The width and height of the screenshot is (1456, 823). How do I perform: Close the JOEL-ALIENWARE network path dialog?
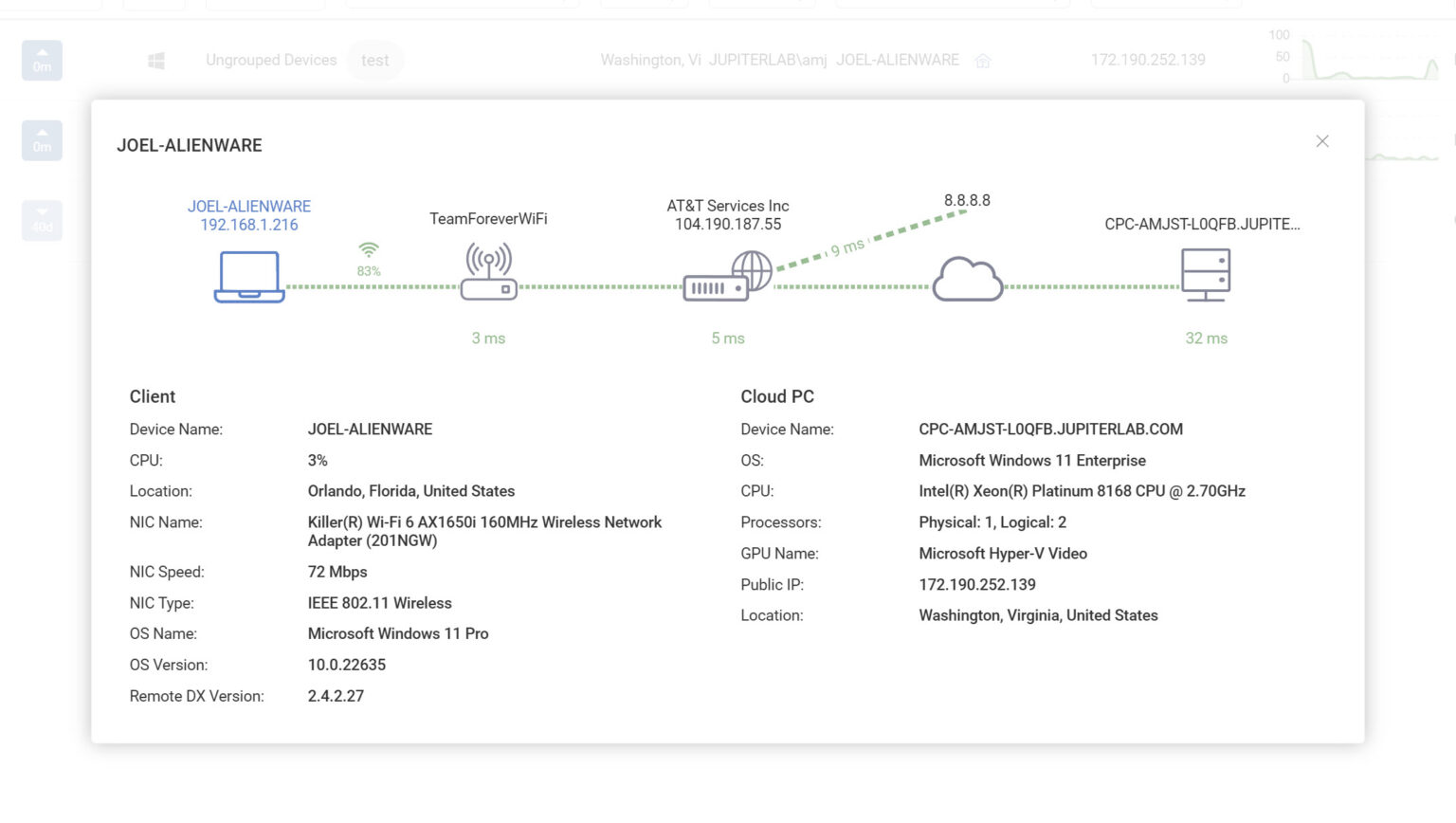tap(1322, 140)
